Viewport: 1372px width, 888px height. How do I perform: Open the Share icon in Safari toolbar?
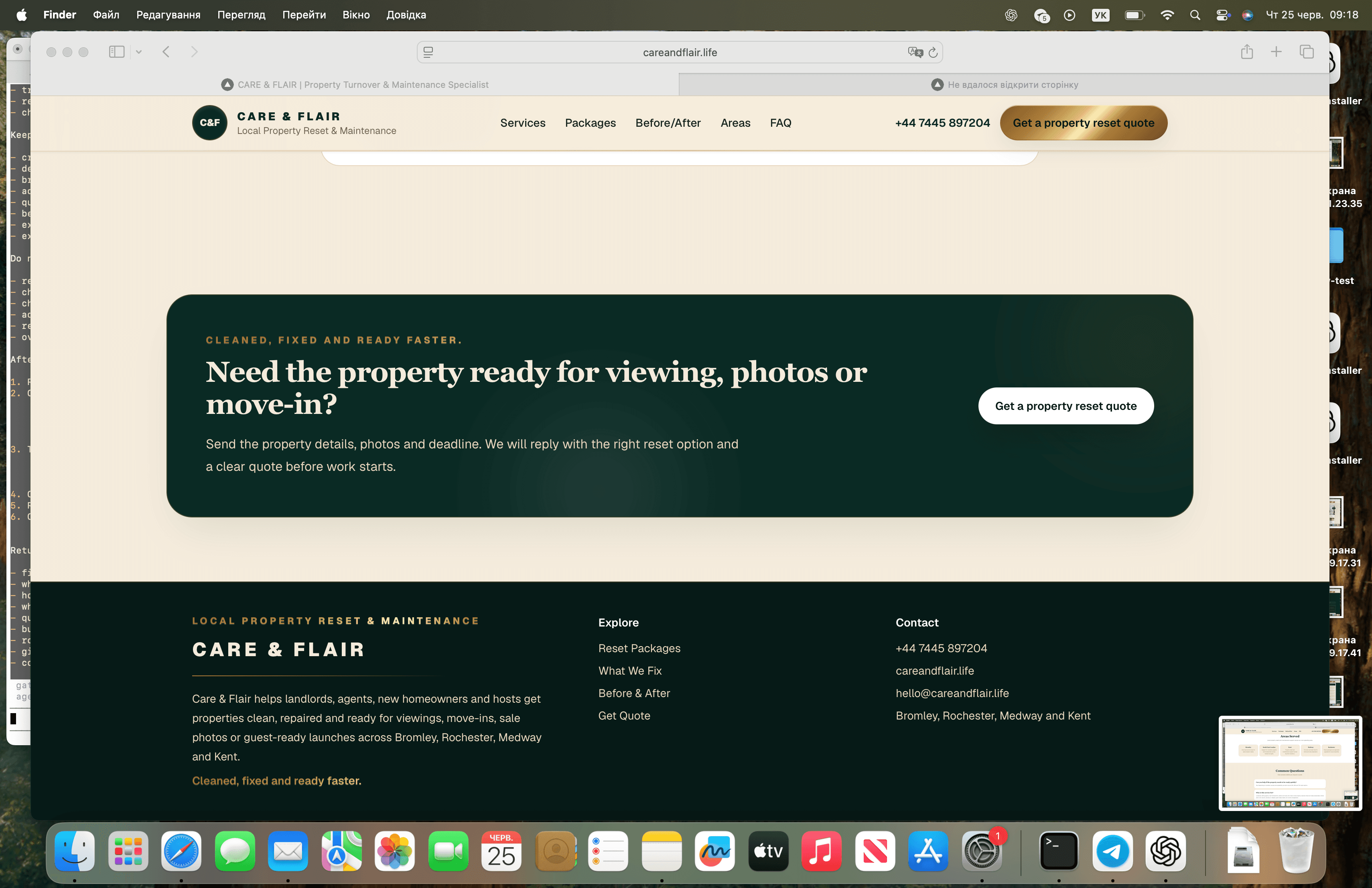tap(1247, 52)
